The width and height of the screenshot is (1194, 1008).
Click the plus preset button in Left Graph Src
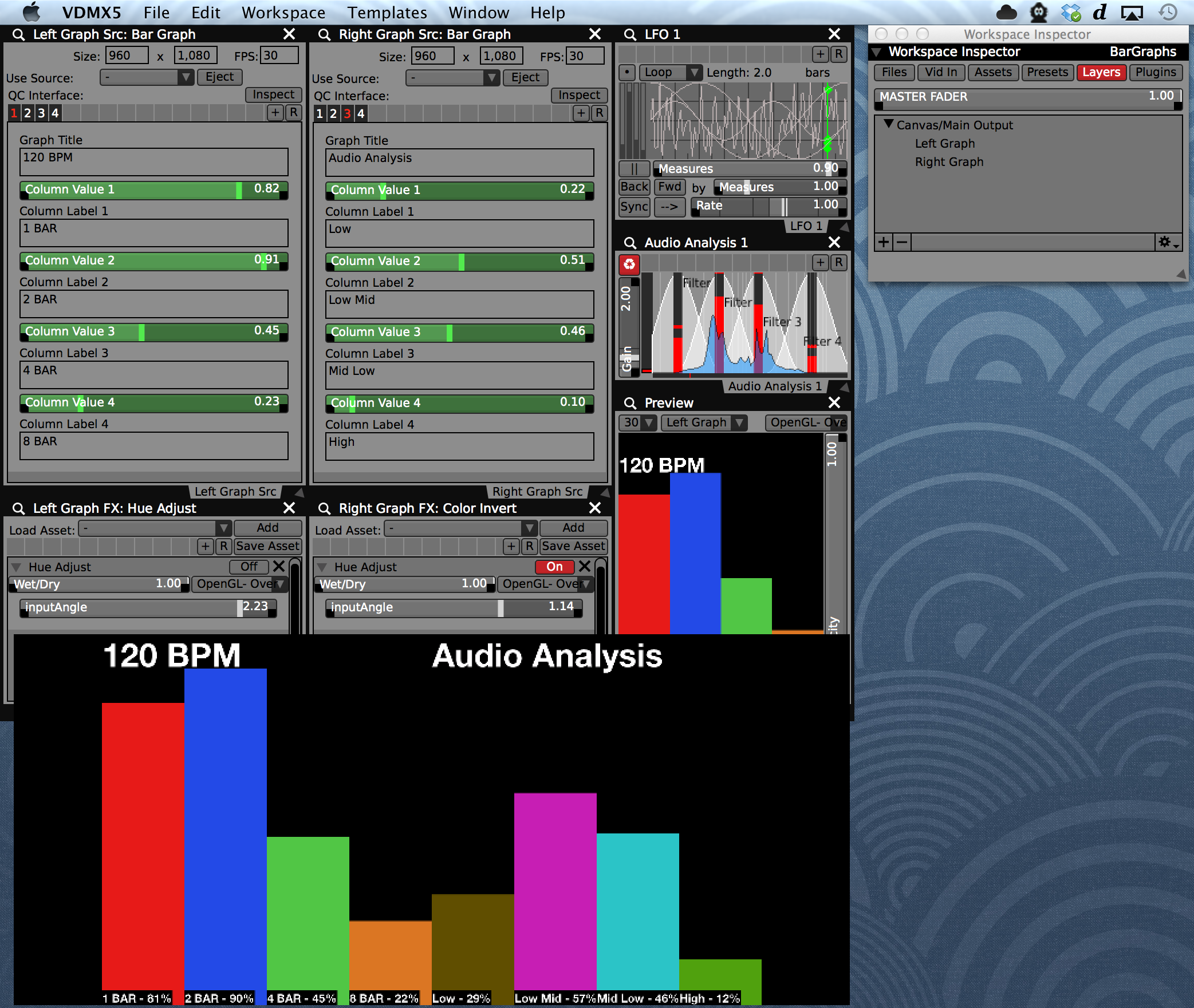point(275,113)
